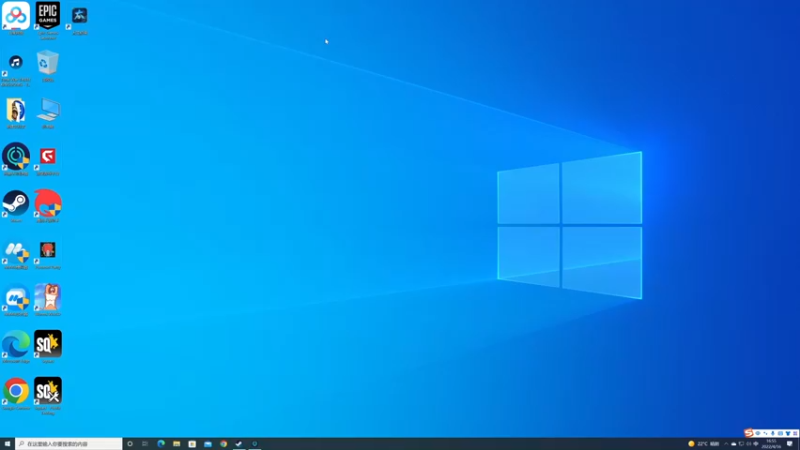The image size is (800, 450).
Task: Select the face folder icon on desktop
Action: [x=16, y=113]
